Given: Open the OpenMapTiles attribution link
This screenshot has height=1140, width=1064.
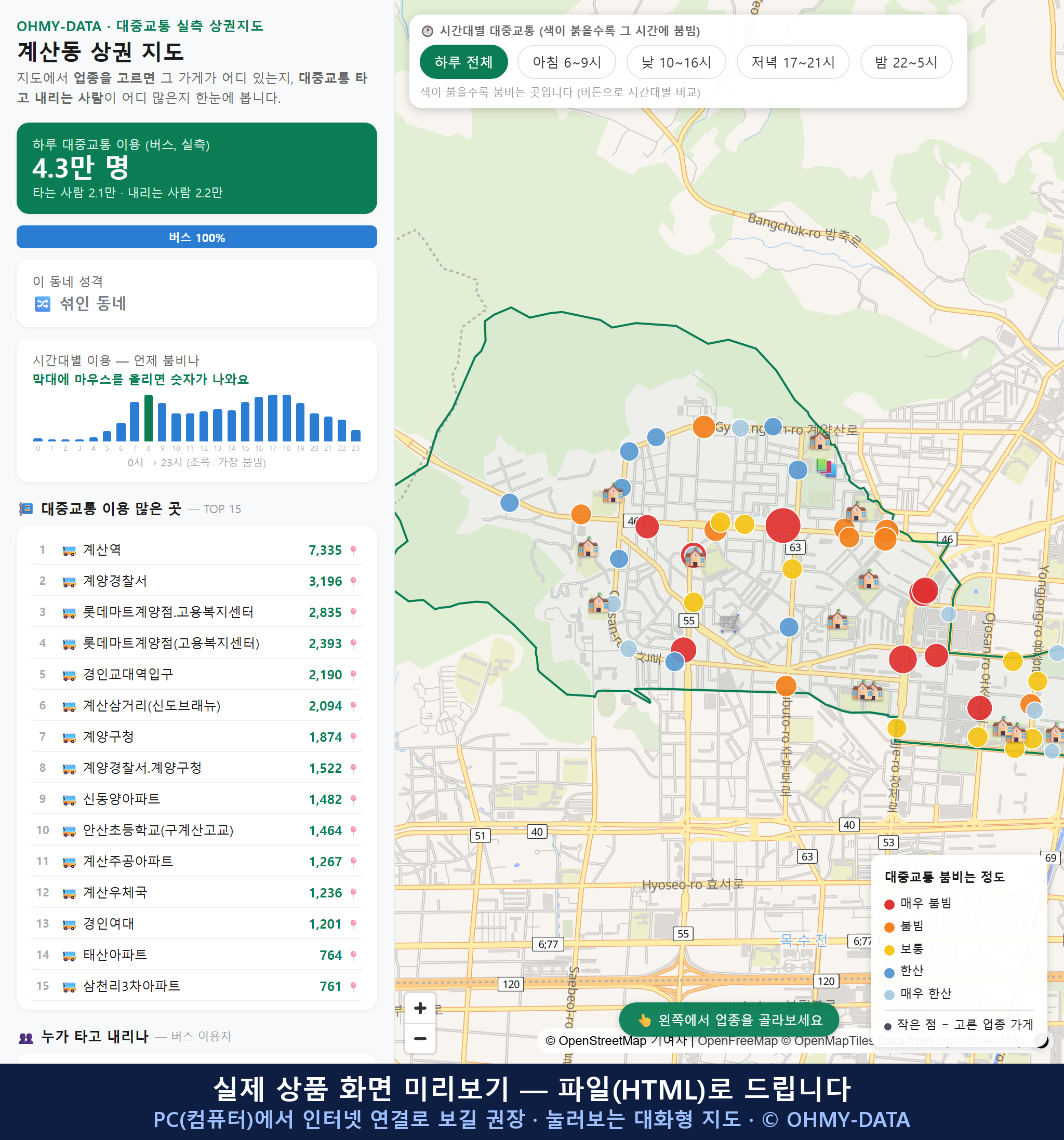Looking at the screenshot, I should pyautogui.click(x=828, y=1041).
